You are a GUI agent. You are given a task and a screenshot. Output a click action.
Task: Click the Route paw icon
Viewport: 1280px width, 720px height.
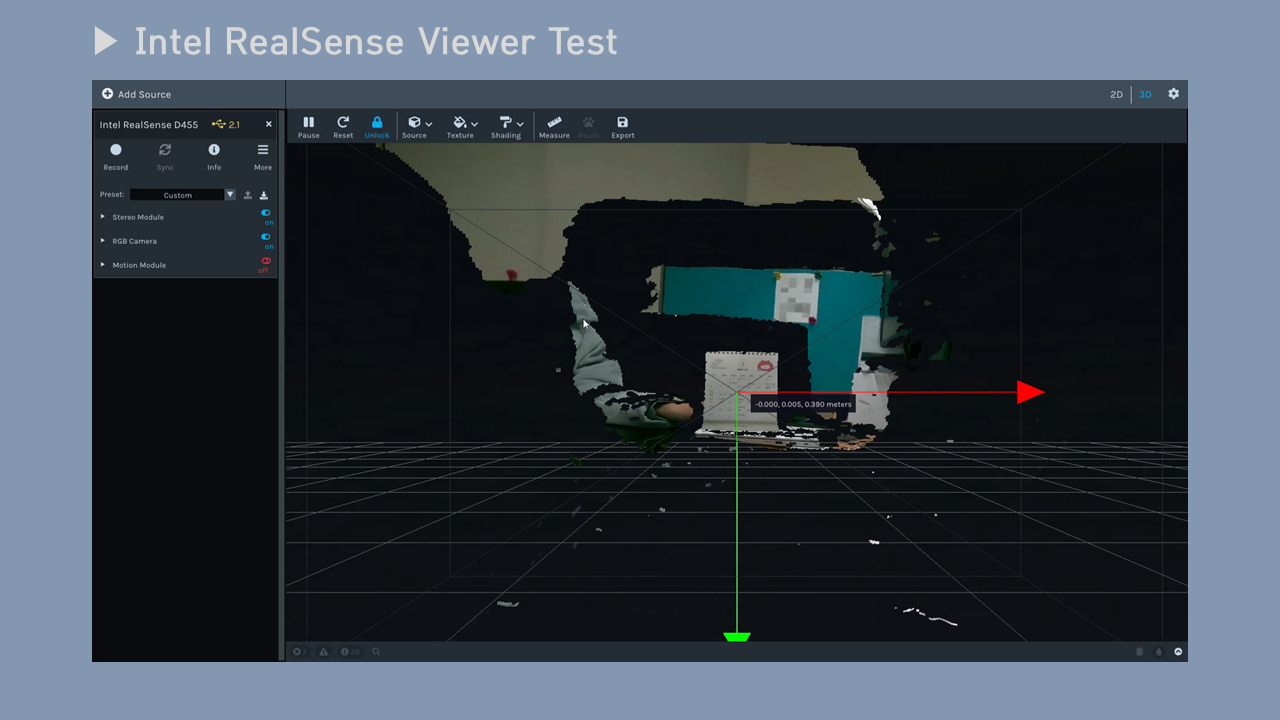589,122
